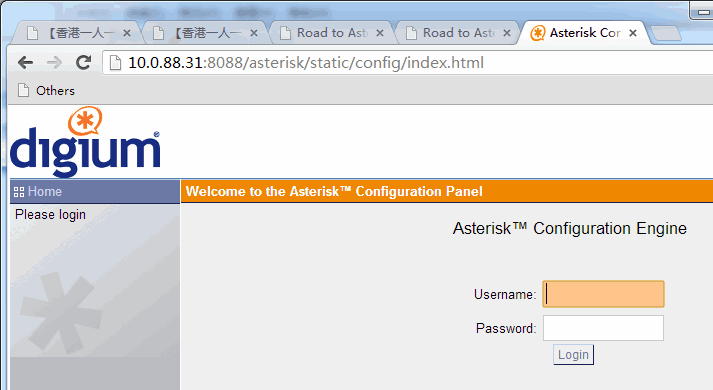Click the Please login text
Viewport: 713px width, 390px height.
click(x=50, y=215)
